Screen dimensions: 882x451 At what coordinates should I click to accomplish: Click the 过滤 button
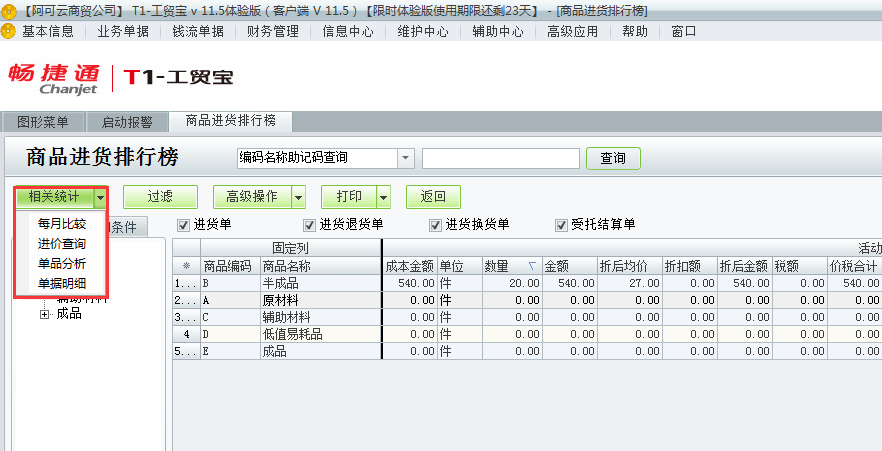160,197
